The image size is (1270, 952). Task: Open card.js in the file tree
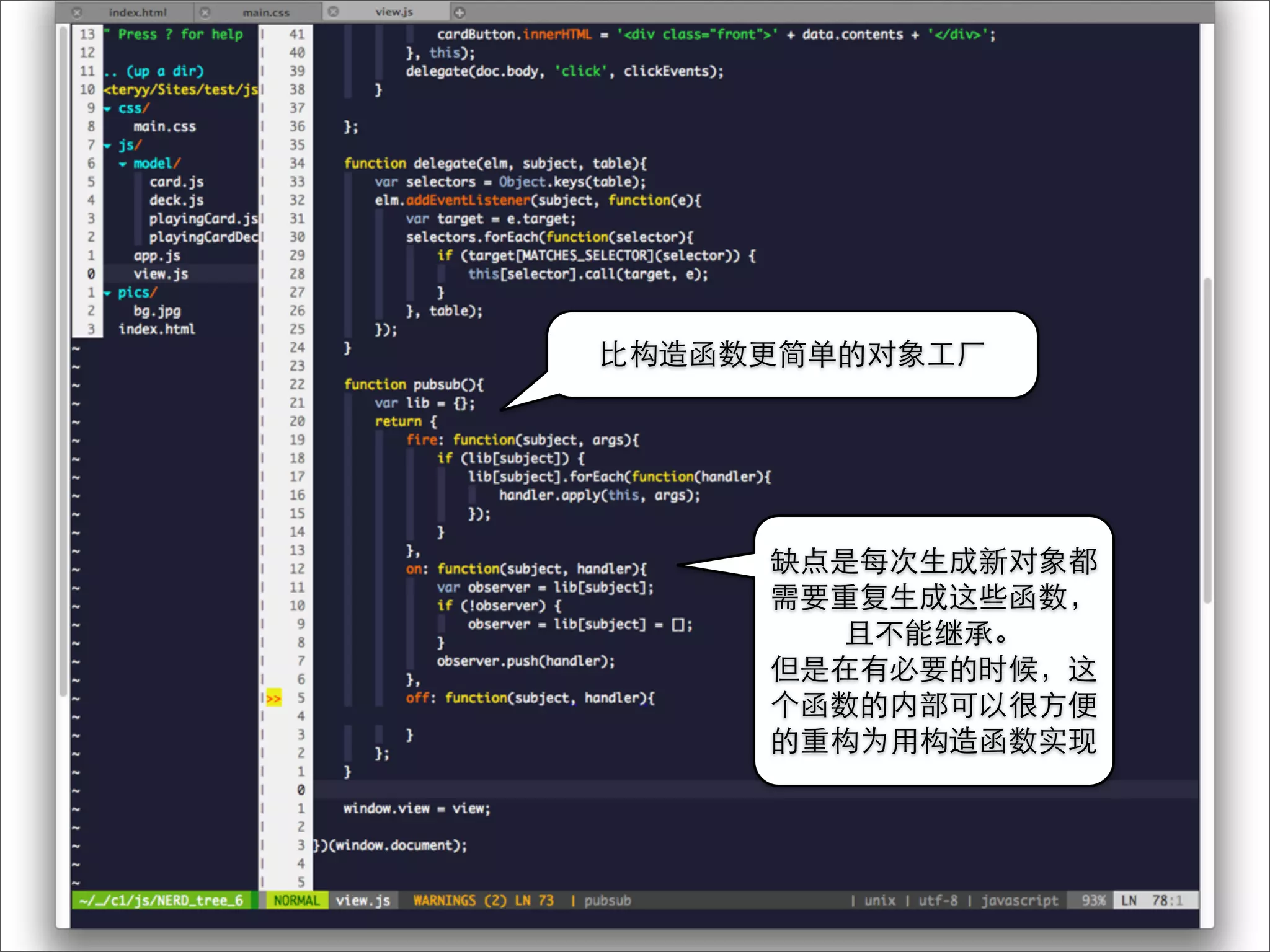tap(176, 182)
